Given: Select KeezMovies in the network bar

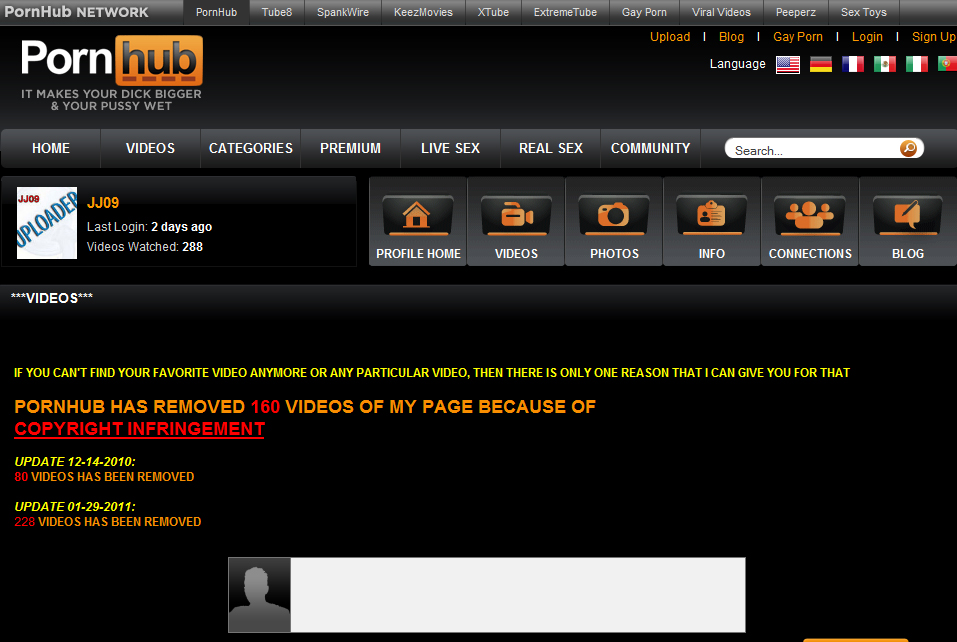Looking at the screenshot, I should (x=424, y=12).
